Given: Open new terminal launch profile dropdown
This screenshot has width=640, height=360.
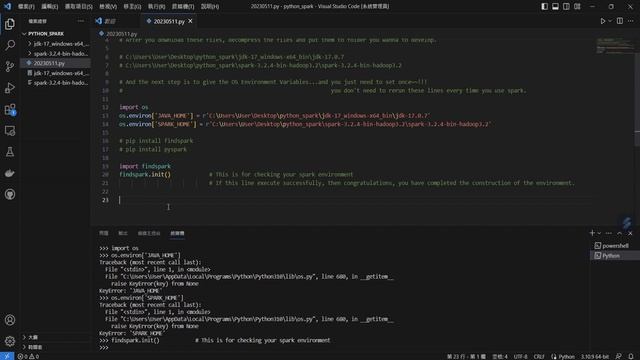Looking at the screenshot, I should [x=599, y=233].
